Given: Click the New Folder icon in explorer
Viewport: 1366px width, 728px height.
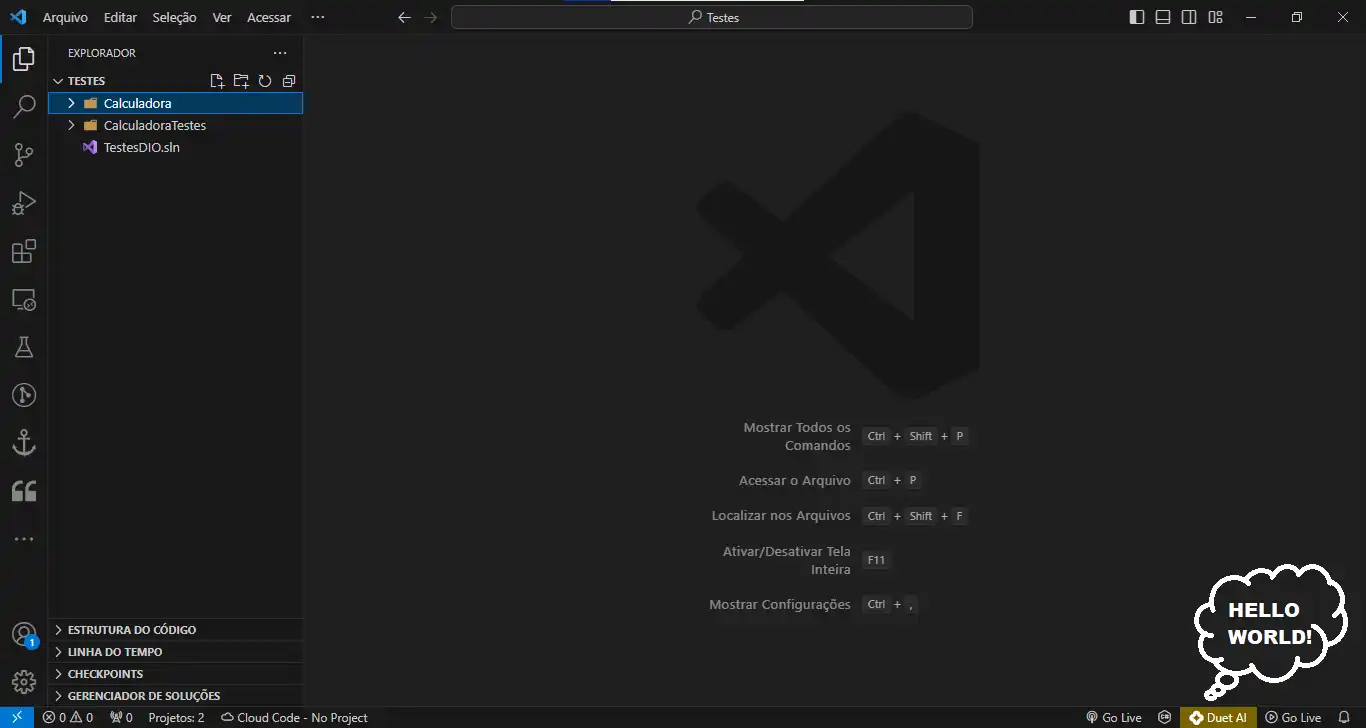Looking at the screenshot, I should [241, 81].
